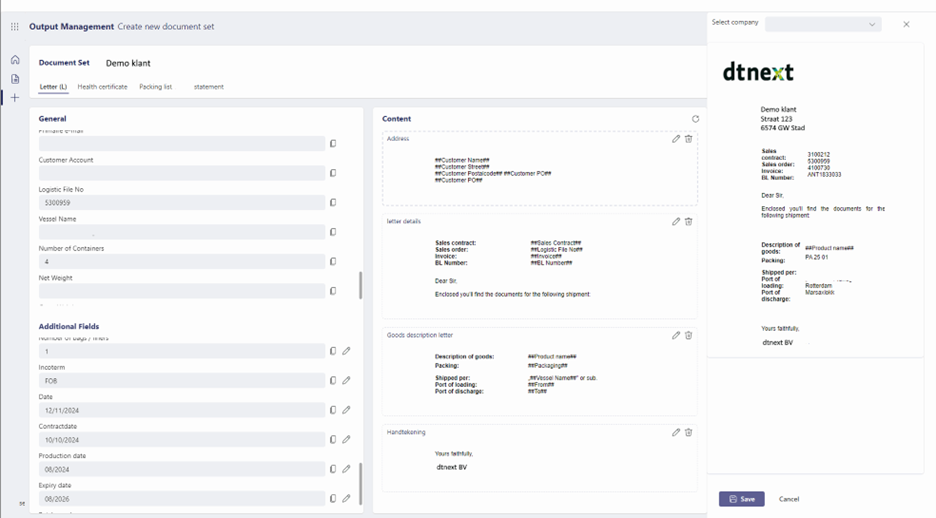Screen dimensions: 936x518
Task: Click the Logistic File No input
Action: click(182, 202)
